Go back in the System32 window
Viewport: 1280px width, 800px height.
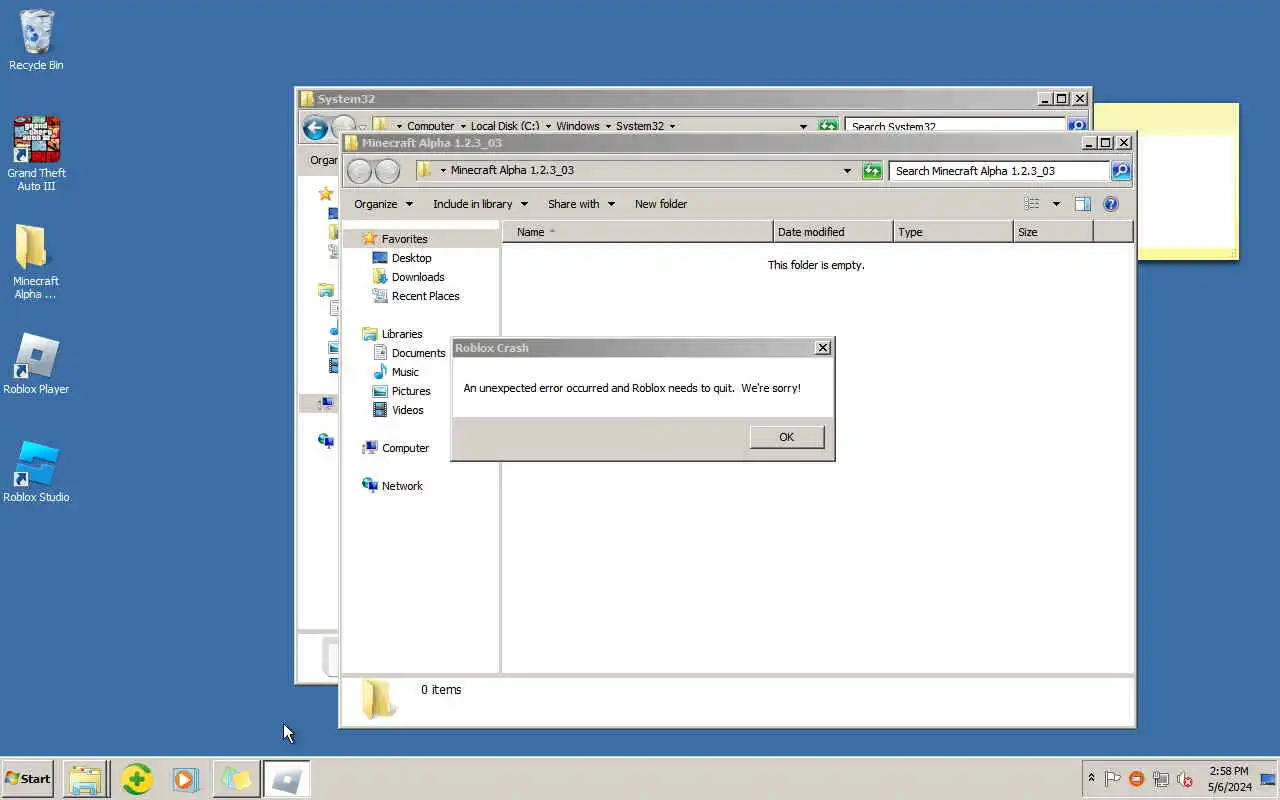click(x=315, y=127)
